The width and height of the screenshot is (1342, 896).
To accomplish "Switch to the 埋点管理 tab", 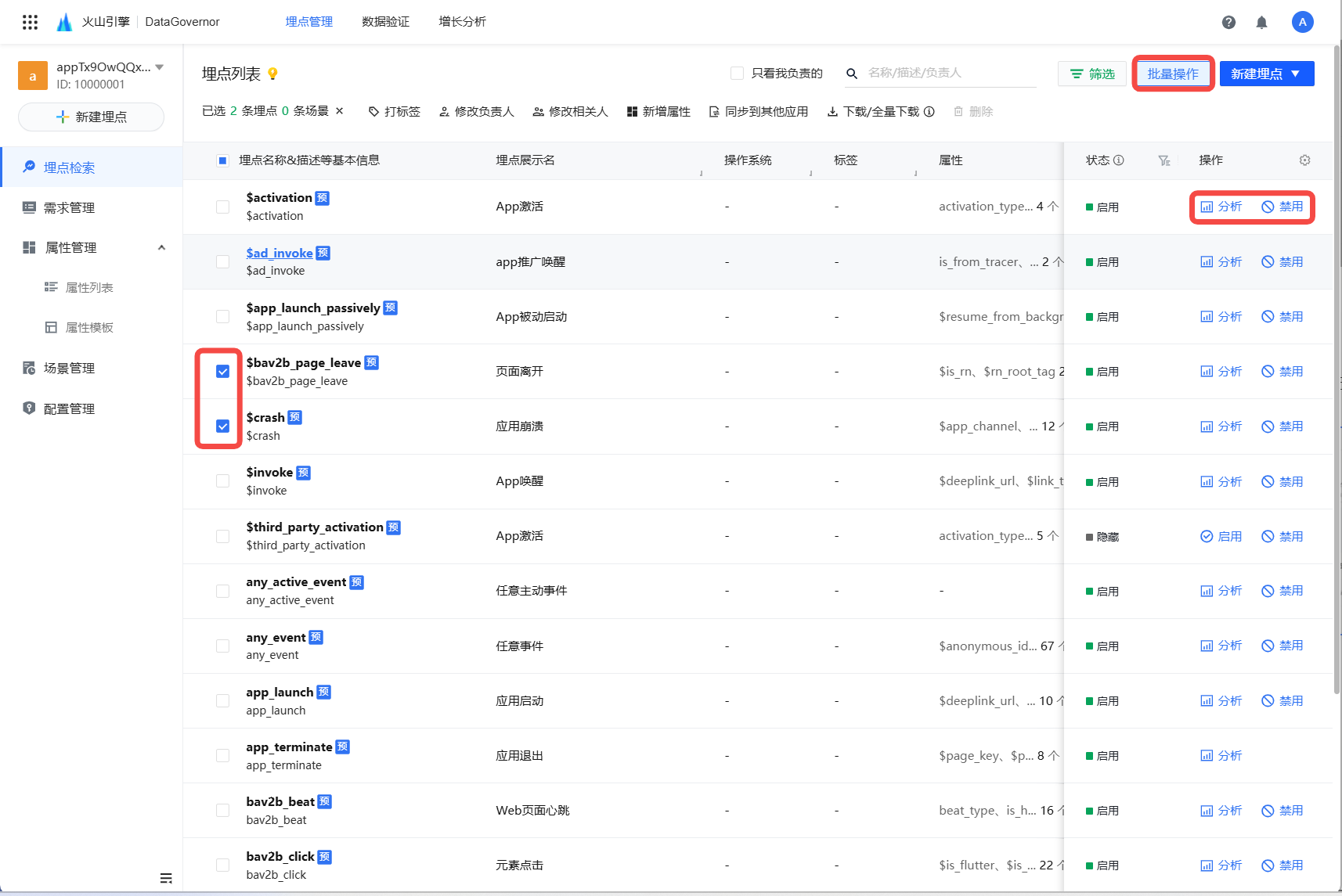I will point(308,22).
